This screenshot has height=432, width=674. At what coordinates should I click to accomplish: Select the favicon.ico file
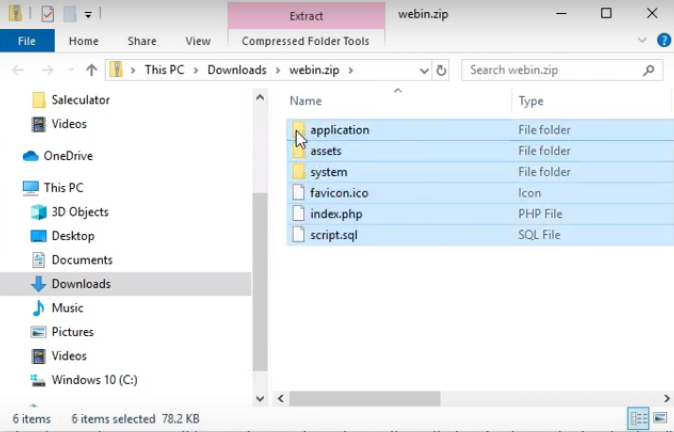pos(480,193)
